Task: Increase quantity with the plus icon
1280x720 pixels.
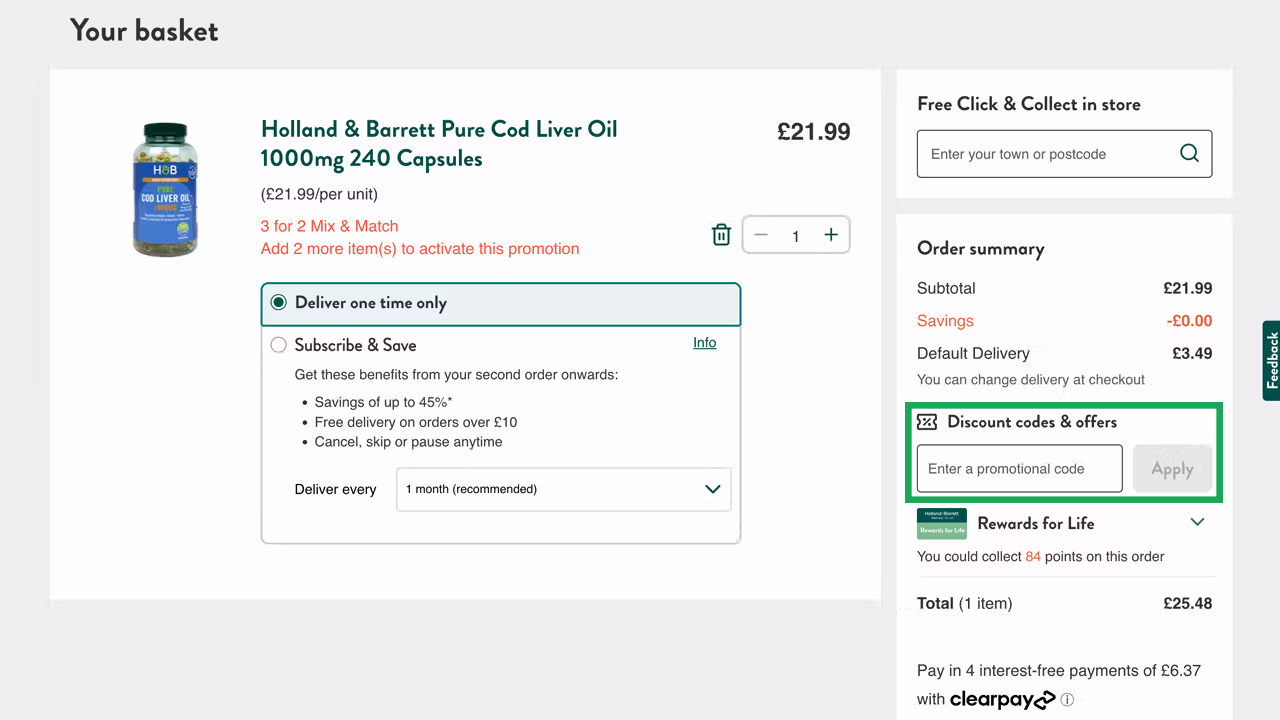Action: pyautogui.click(x=831, y=234)
